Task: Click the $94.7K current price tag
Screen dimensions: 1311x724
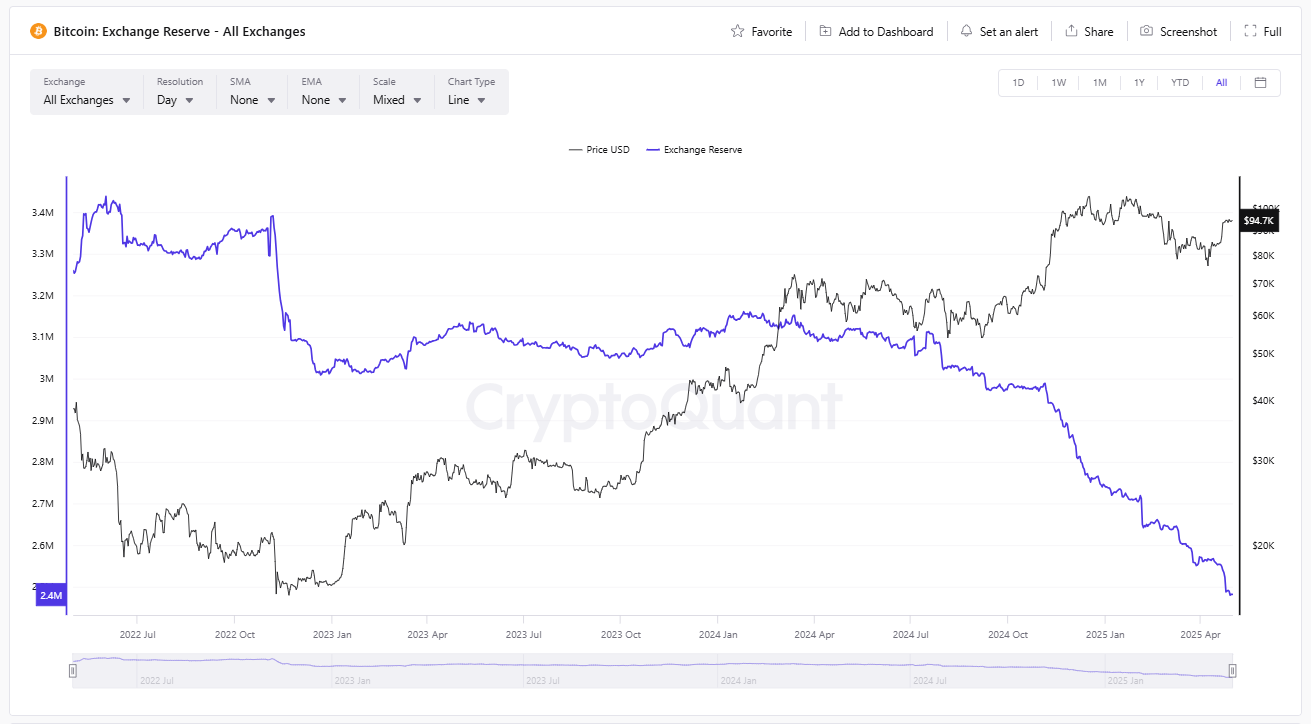Action: tap(1258, 220)
